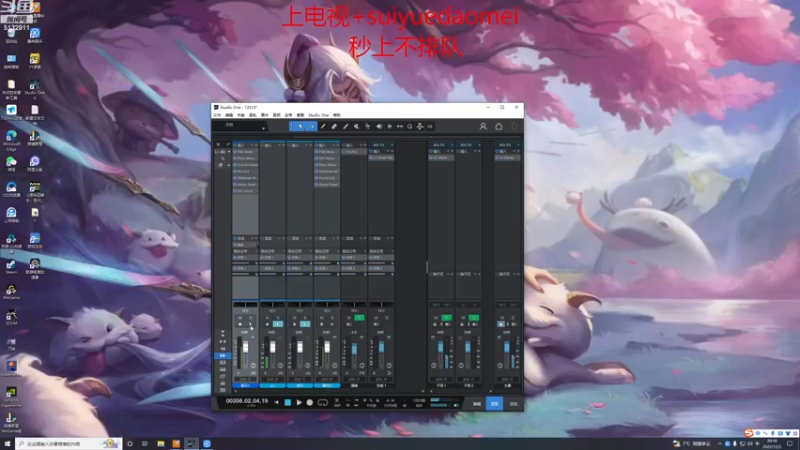
Task: Toggle Pro-Q 3 power on channel 1
Action: point(235,171)
